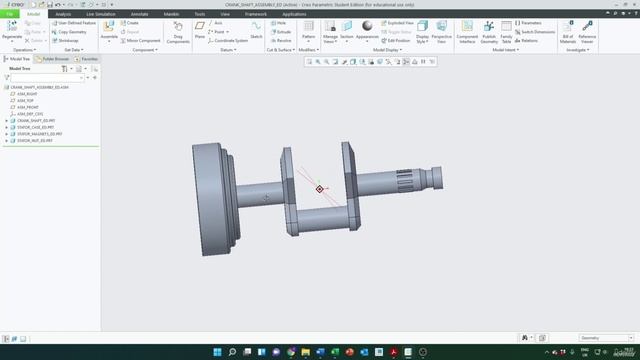Open the File menu

coord(9,14)
